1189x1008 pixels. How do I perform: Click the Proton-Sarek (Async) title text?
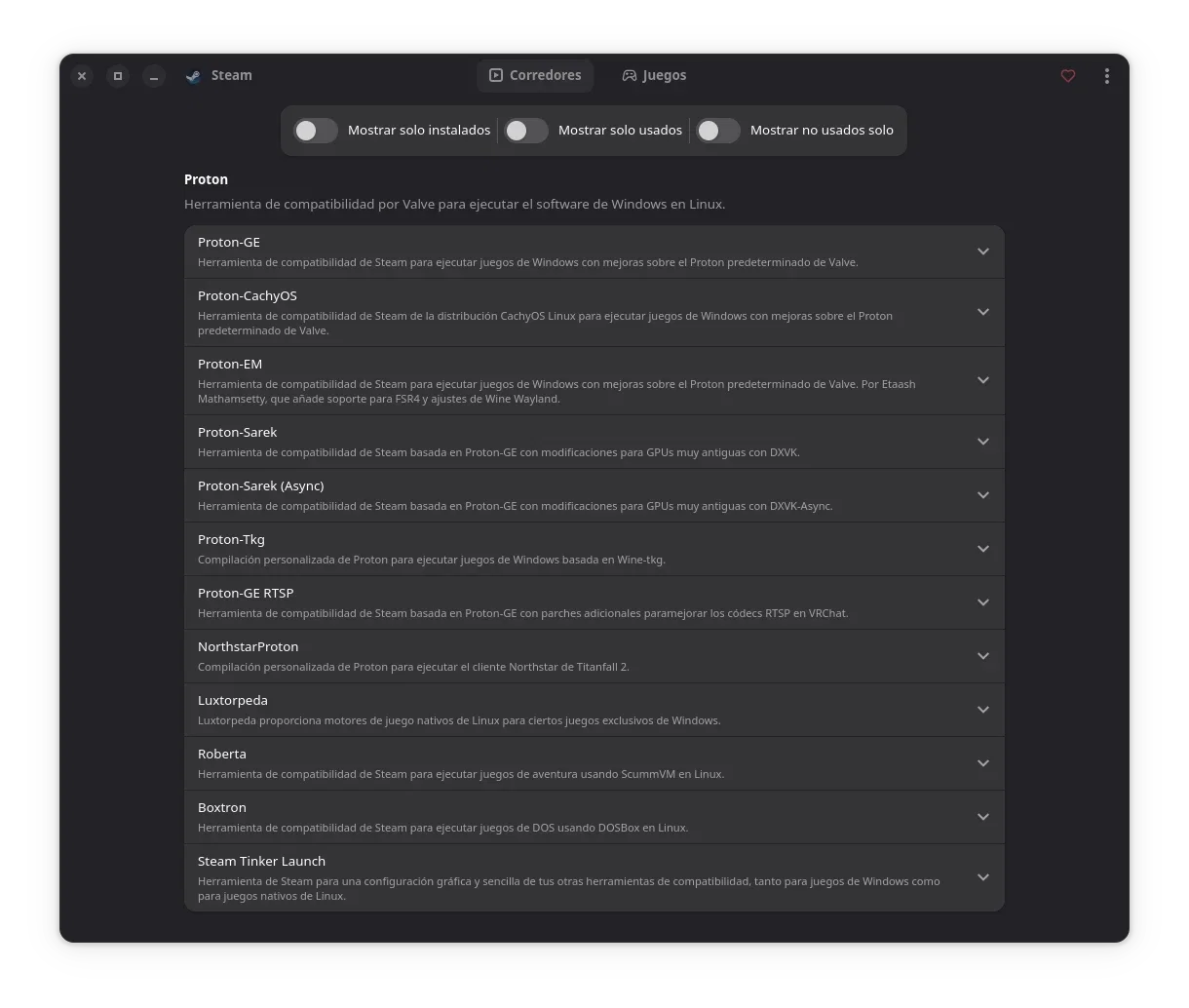261,485
